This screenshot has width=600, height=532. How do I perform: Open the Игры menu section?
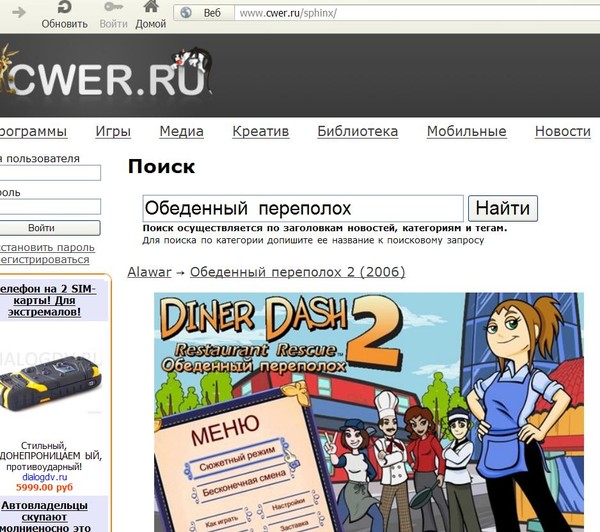113,131
